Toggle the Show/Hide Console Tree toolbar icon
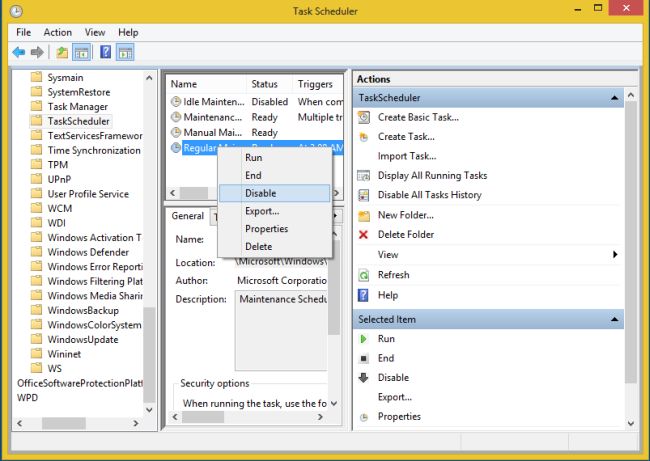 coord(82,53)
